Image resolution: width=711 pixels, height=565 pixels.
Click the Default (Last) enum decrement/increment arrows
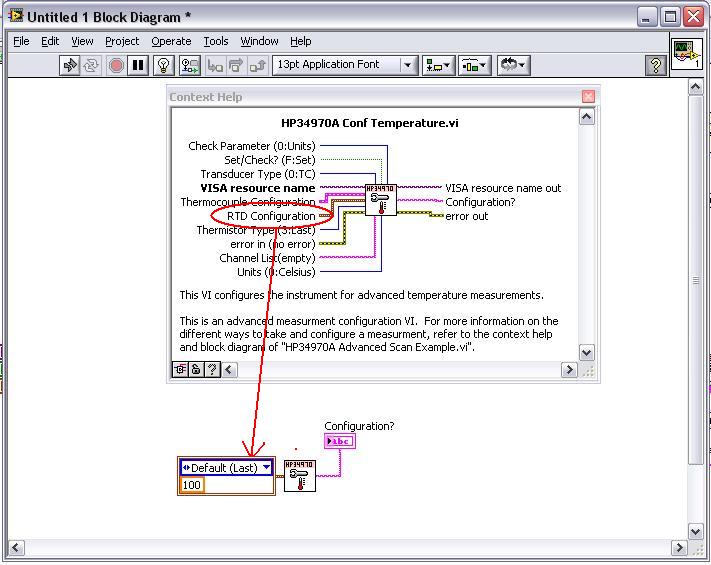click(186, 468)
